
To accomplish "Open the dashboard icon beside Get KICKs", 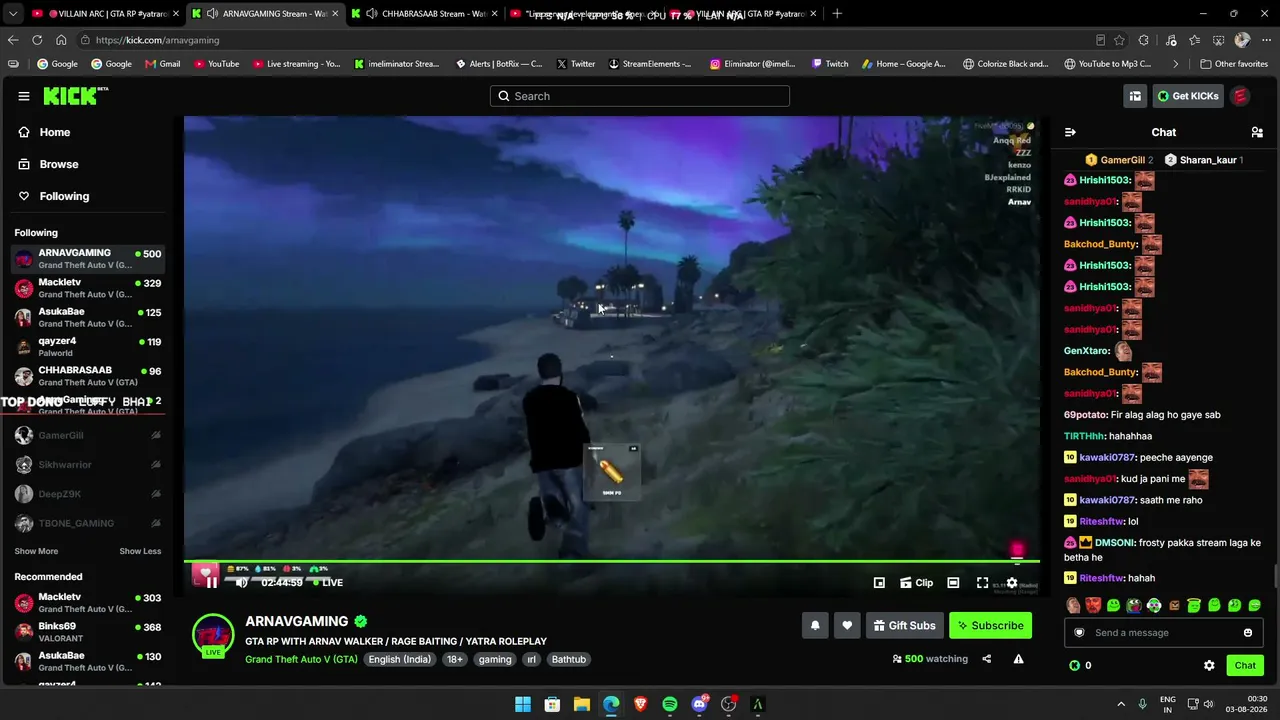I will tap(1135, 96).
